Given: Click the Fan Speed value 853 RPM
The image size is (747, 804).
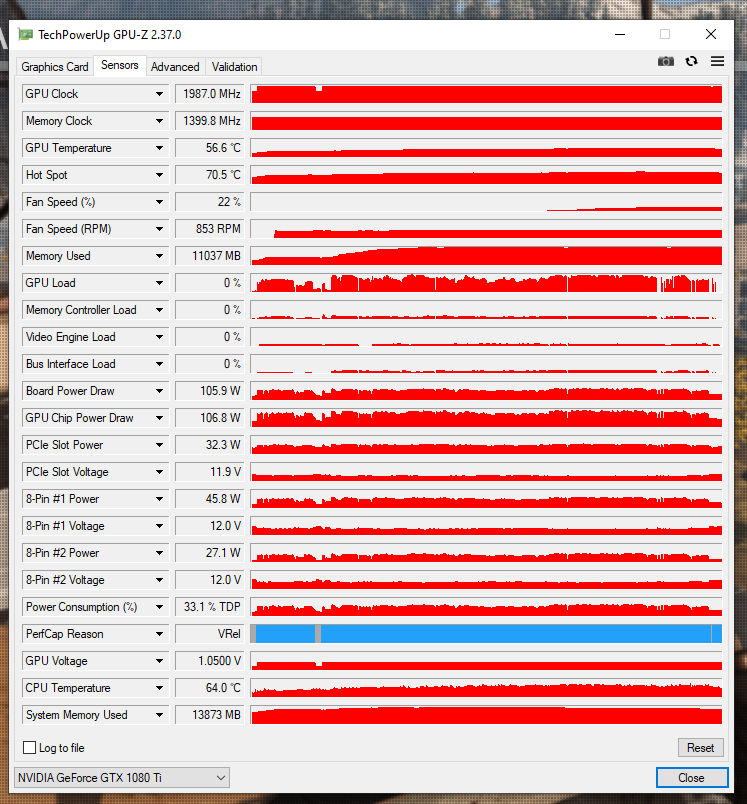Looking at the screenshot, I should (x=210, y=229).
